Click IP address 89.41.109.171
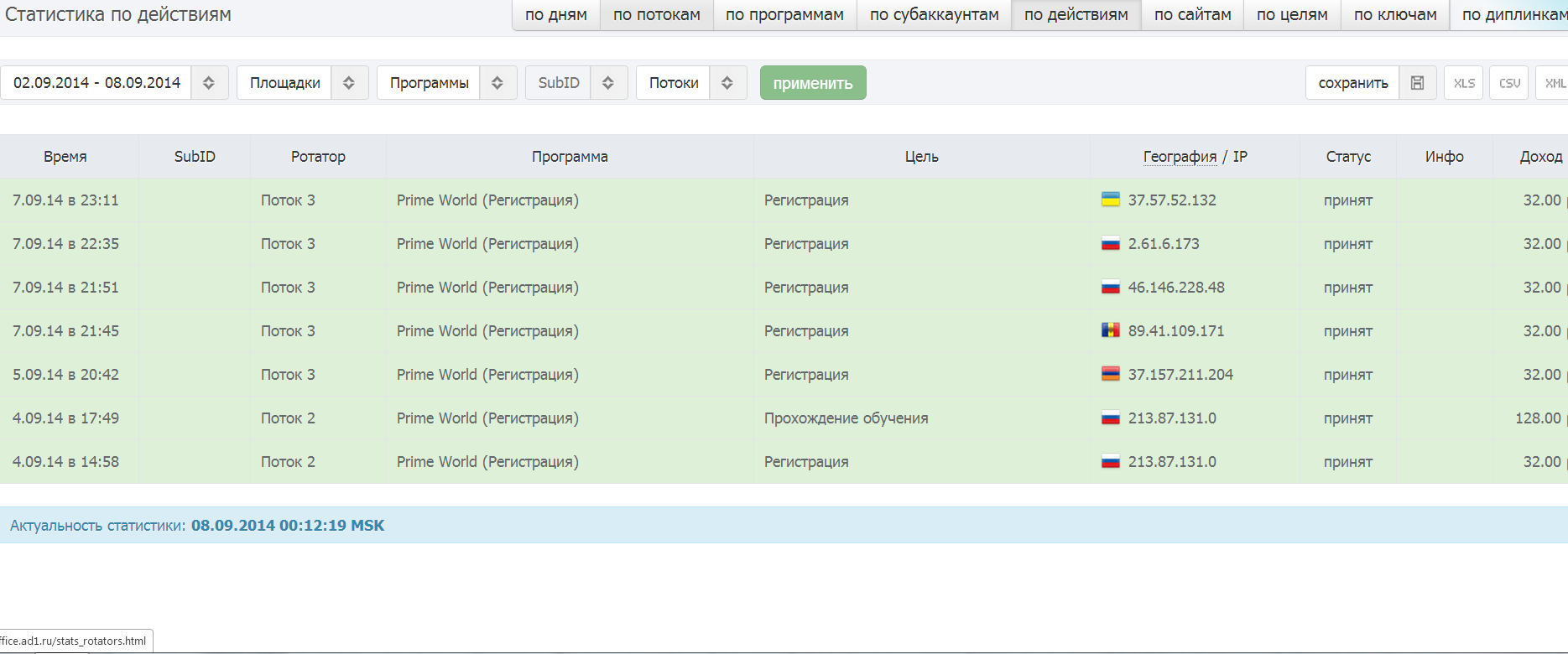This screenshot has height=654, width=1568. pyautogui.click(x=1176, y=331)
